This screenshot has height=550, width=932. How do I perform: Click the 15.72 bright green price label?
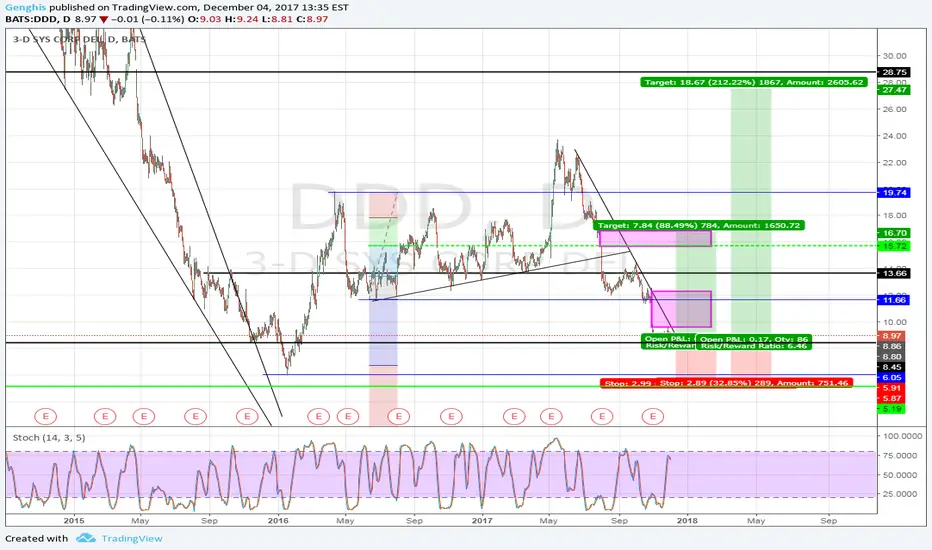point(894,246)
